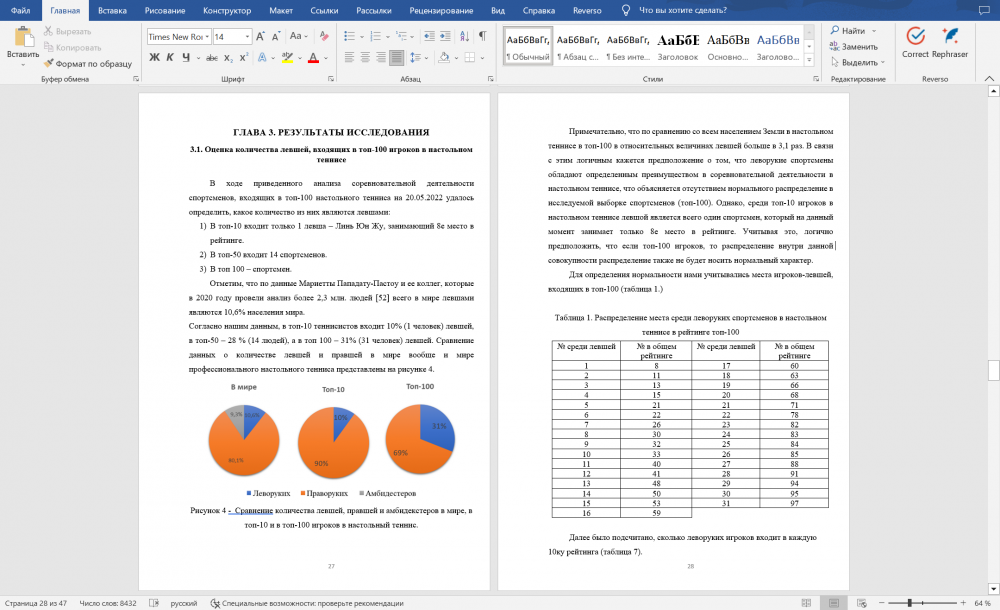
Task: Open the font size dropdown showing 14
Action: pos(247,37)
